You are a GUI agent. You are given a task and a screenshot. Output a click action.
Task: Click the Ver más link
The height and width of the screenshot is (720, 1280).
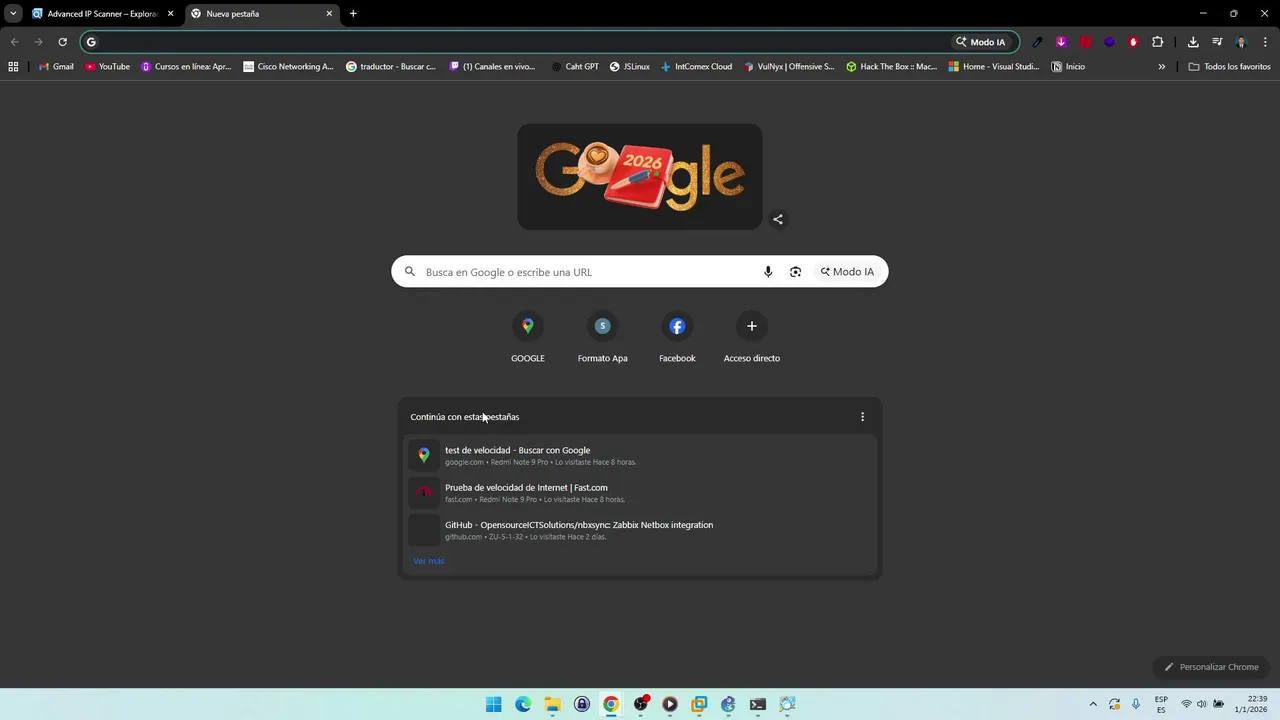[429, 561]
